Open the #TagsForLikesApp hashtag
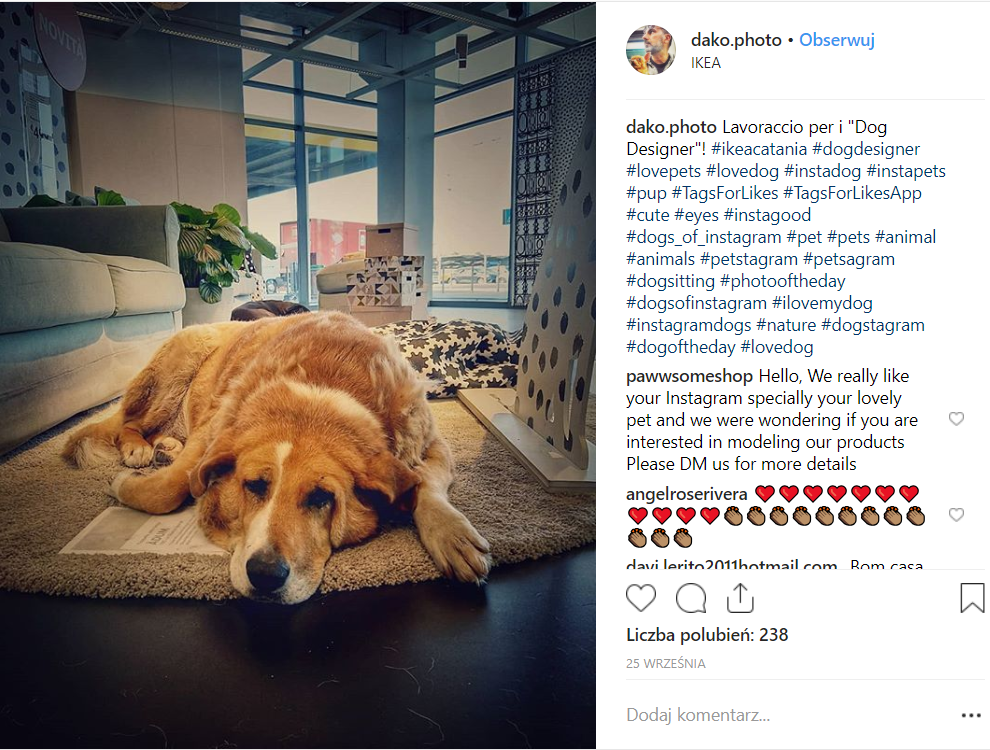Screen dimensions: 990x750 tap(852, 193)
